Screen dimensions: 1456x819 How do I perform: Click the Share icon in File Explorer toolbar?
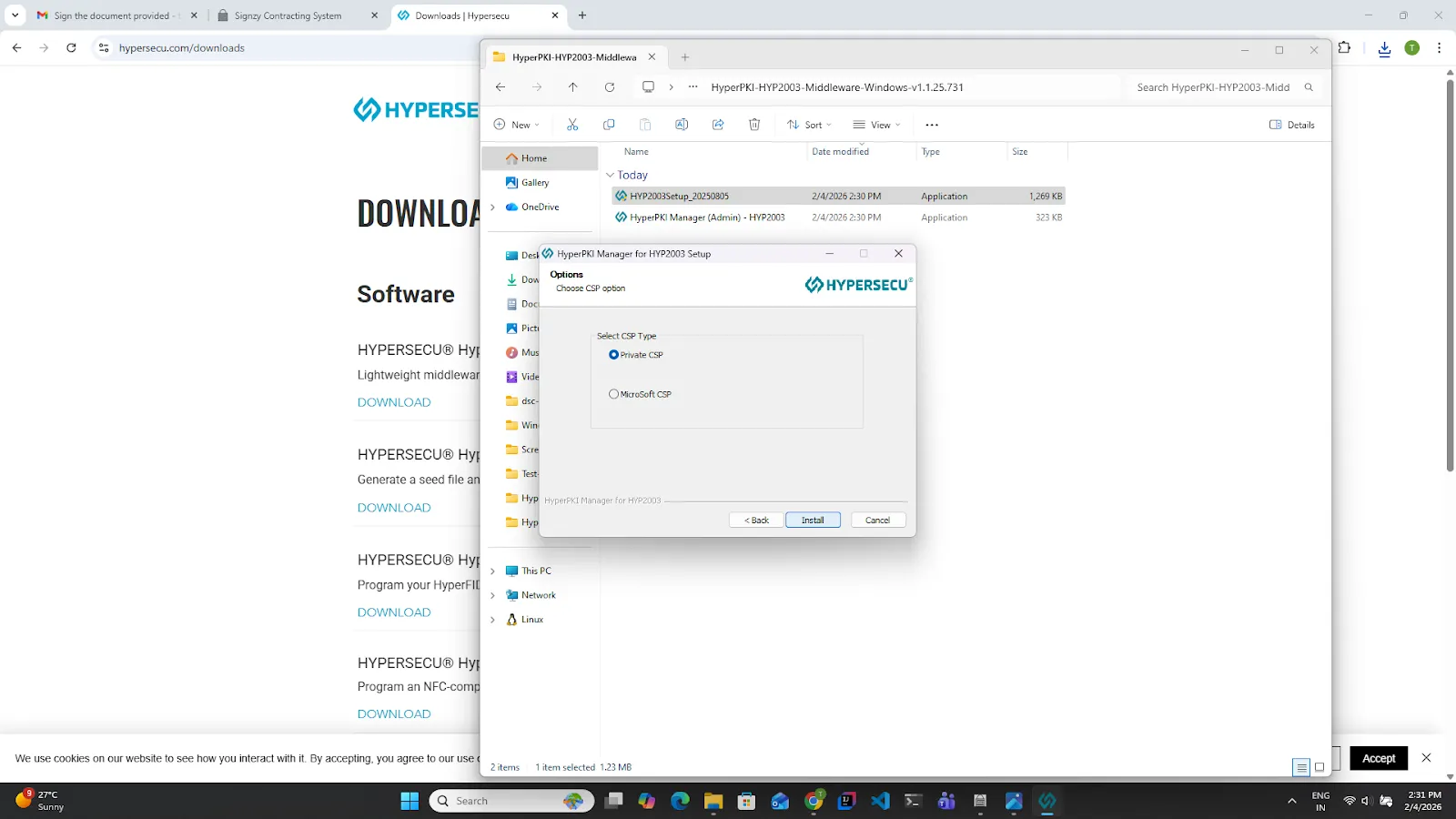[718, 125]
